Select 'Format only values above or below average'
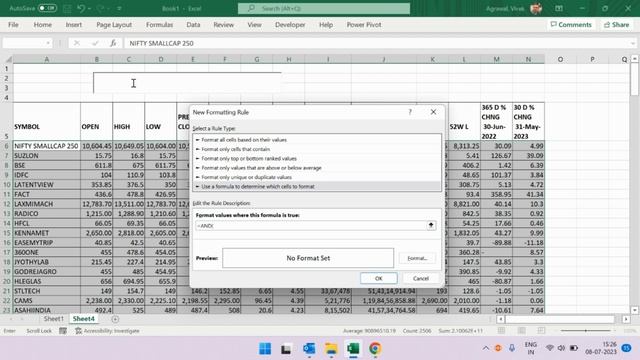Viewport: 640px width, 360px height. pyautogui.click(x=317, y=168)
